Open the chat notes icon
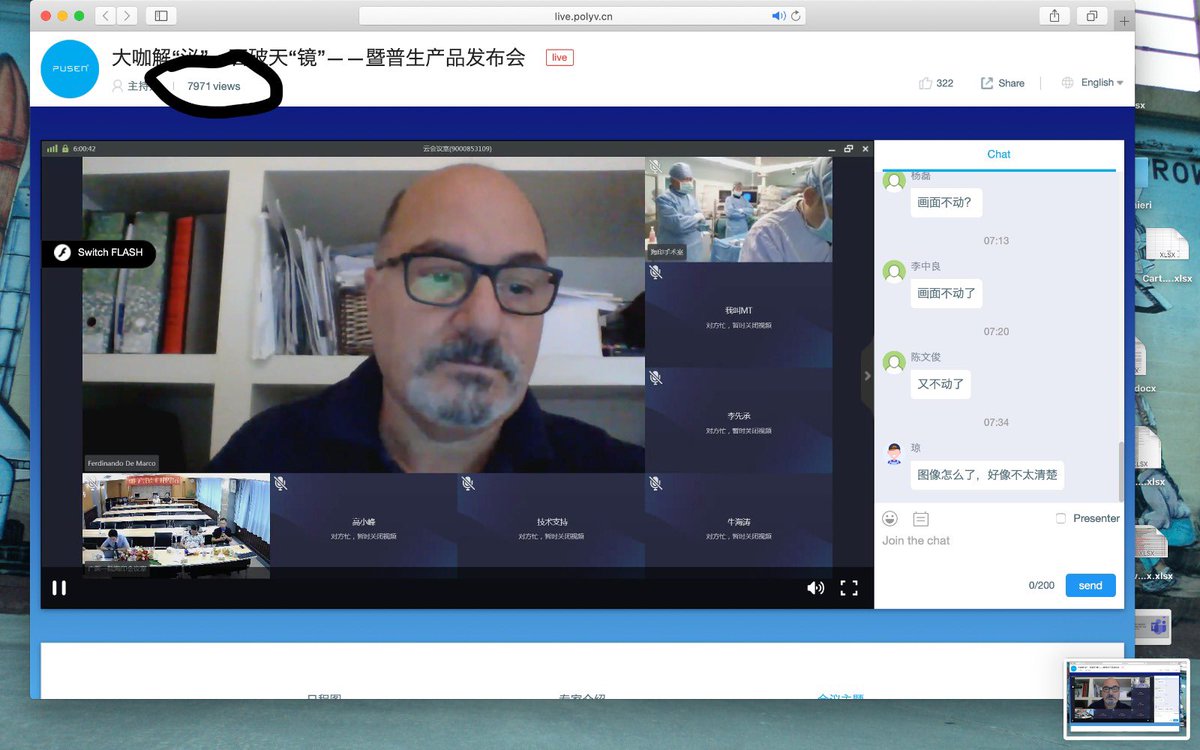Image resolution: width=1200 pixels, height=750 pixels. click(921, 519)
